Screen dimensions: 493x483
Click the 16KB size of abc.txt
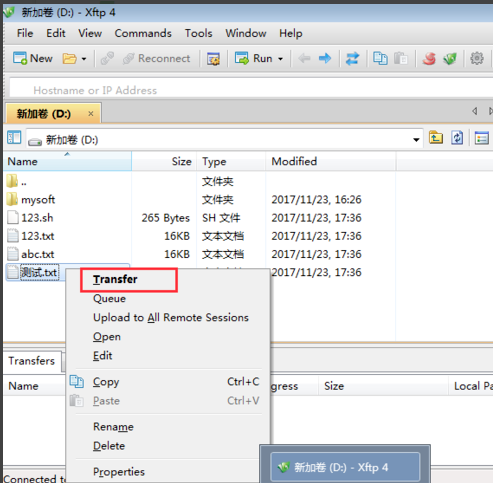177,254
